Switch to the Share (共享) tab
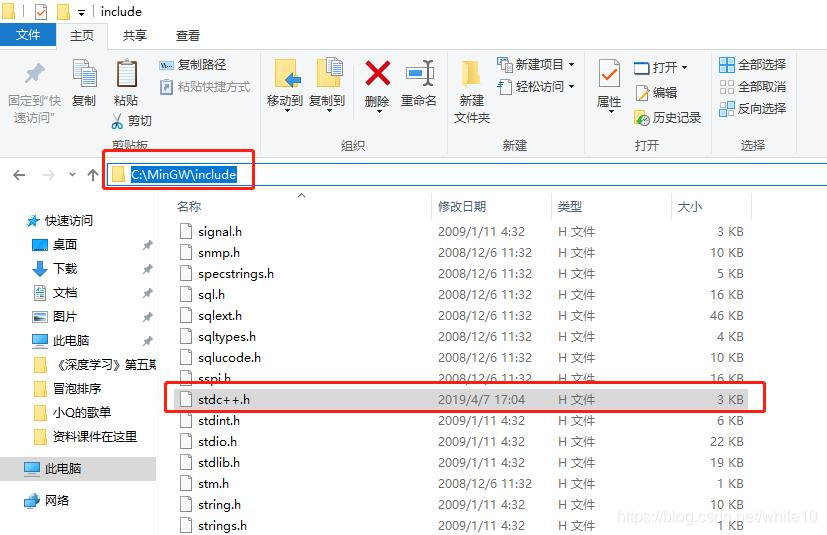 pos(134,35)
